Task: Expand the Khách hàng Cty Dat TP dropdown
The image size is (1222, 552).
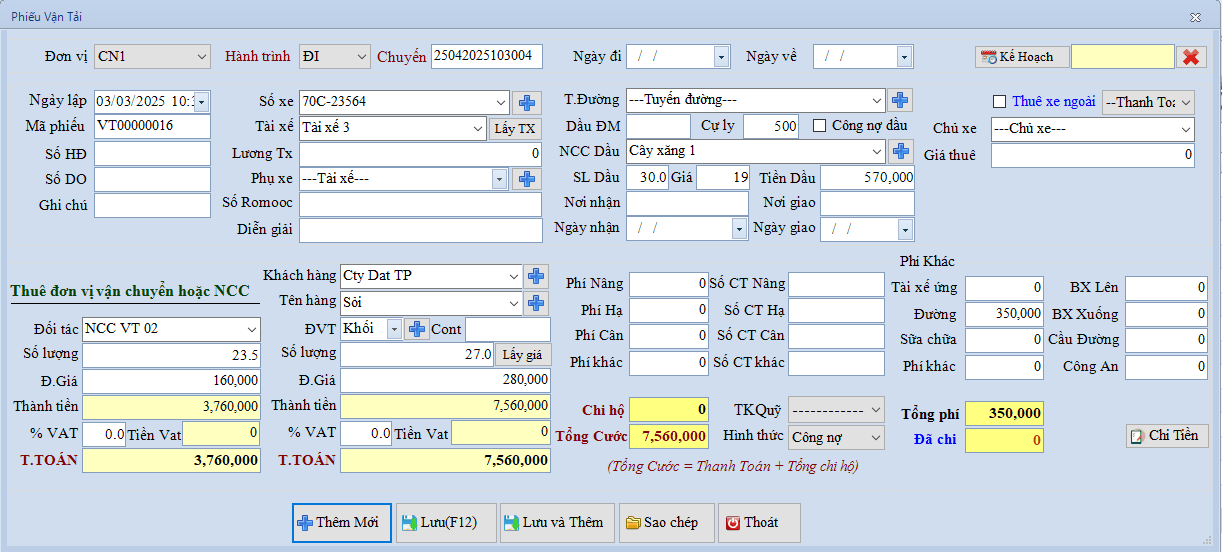Action: click(x=514, y=276)
